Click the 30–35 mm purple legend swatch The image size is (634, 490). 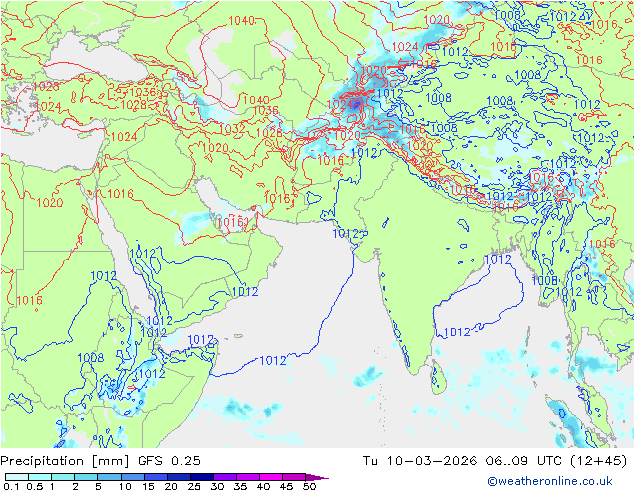coord(224,477)
